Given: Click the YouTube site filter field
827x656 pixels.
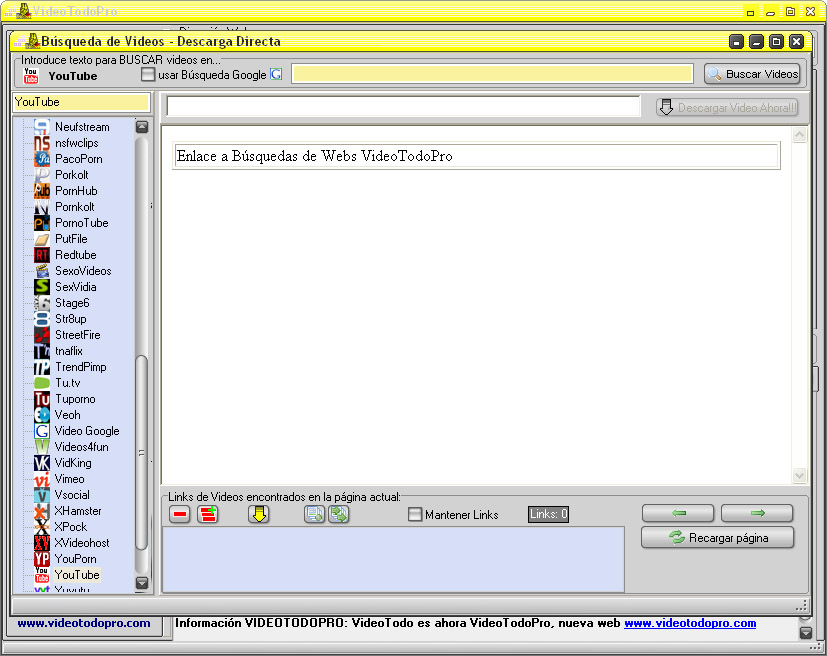Looking at the screenshot, I should 82,102.
